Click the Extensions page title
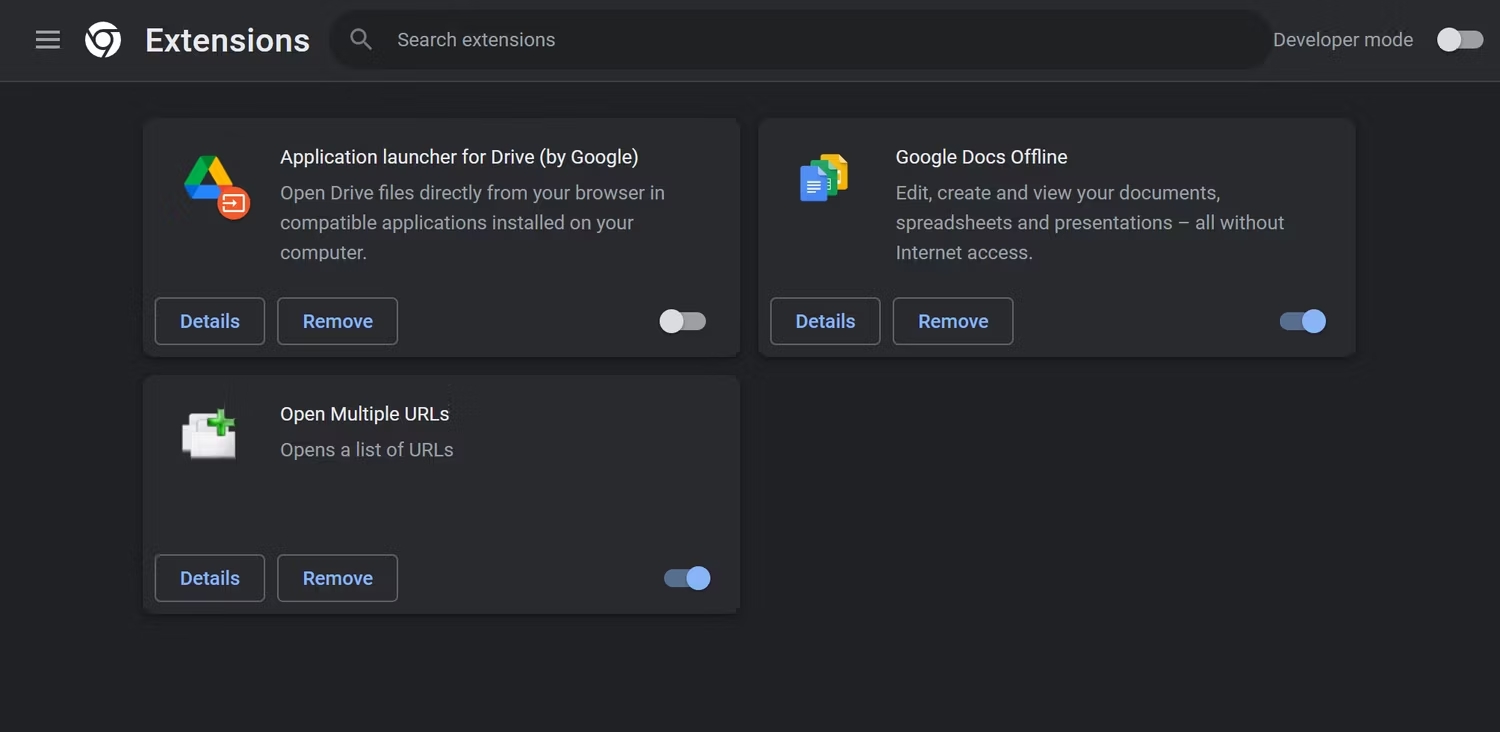 [x=227, y=40]
